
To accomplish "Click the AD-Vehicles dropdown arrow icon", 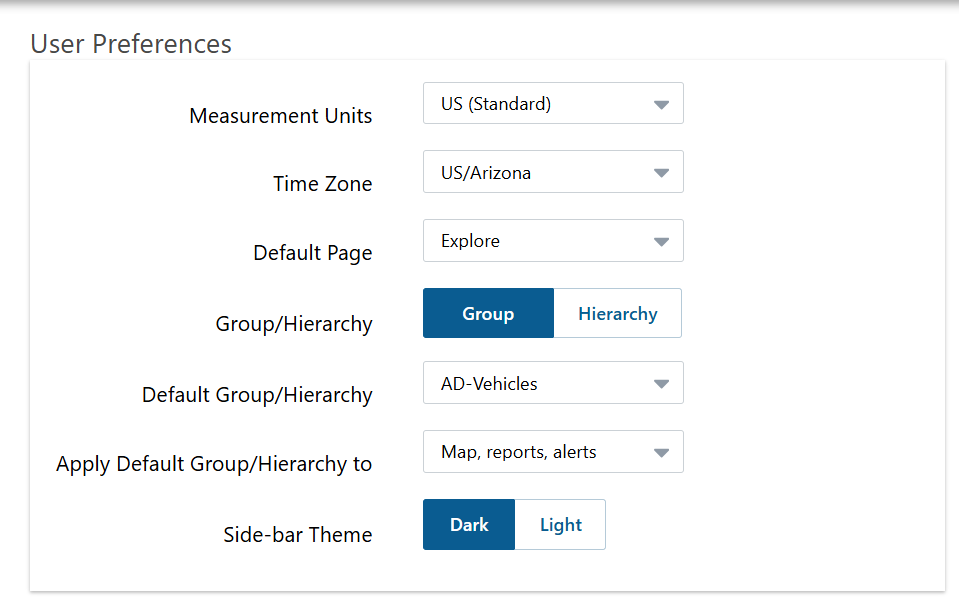I will (x=661, y=384).
